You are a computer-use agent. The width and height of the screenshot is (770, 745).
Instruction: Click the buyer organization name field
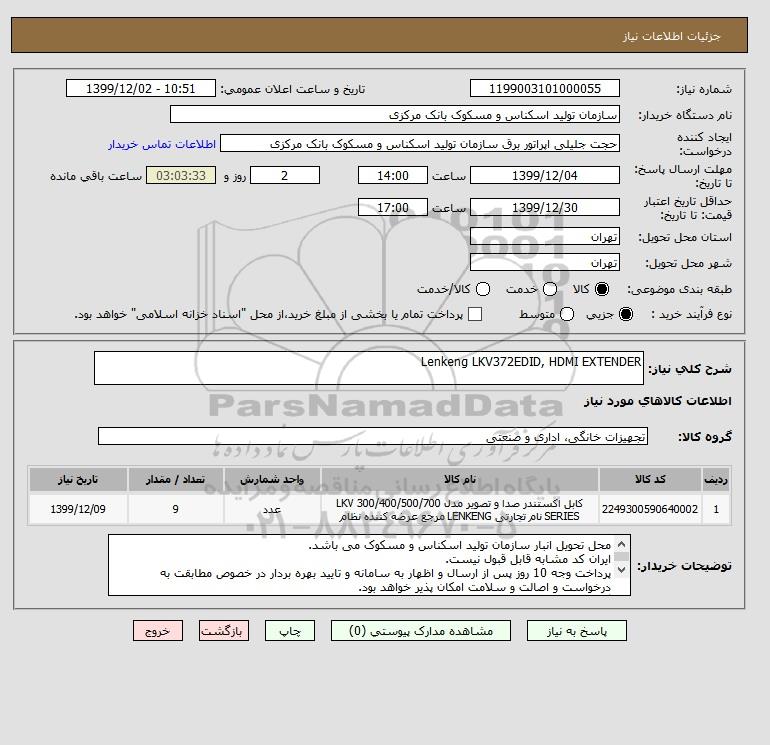(x=395, y=115)
